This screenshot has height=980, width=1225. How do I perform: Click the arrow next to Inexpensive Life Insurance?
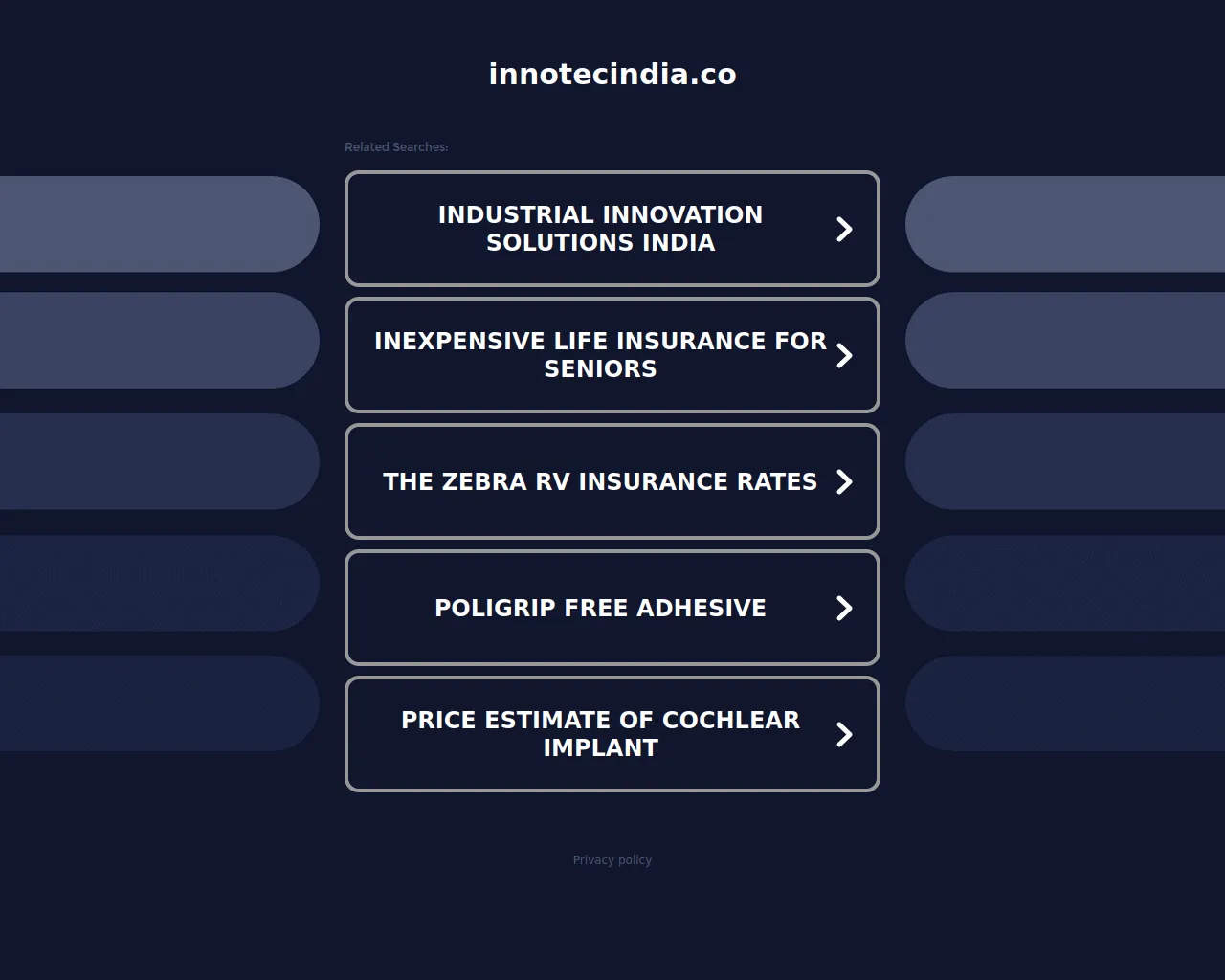tap(844, 355)
